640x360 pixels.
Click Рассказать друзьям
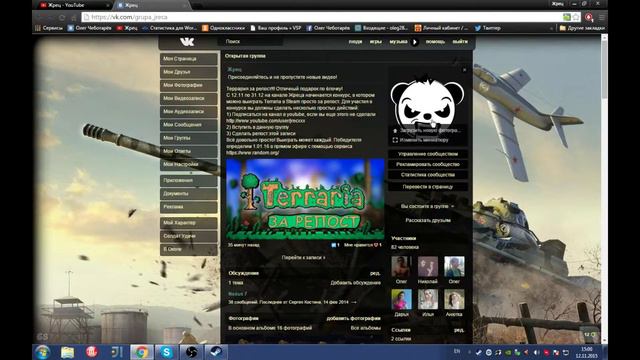click(x=428, y=220)
